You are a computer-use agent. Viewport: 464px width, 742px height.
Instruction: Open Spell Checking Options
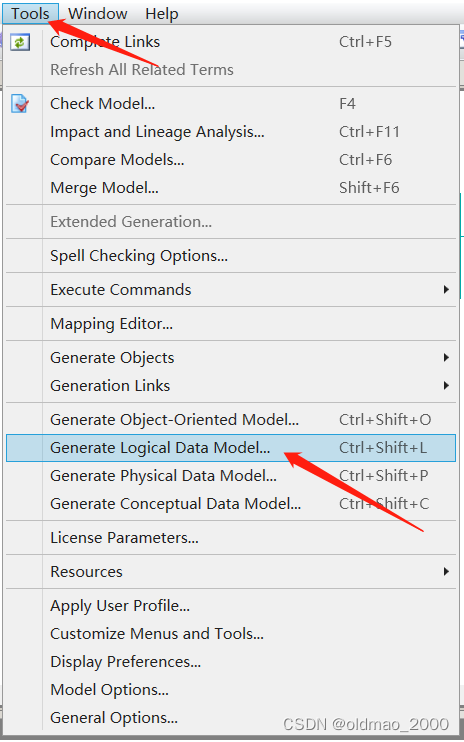point(231,256)
